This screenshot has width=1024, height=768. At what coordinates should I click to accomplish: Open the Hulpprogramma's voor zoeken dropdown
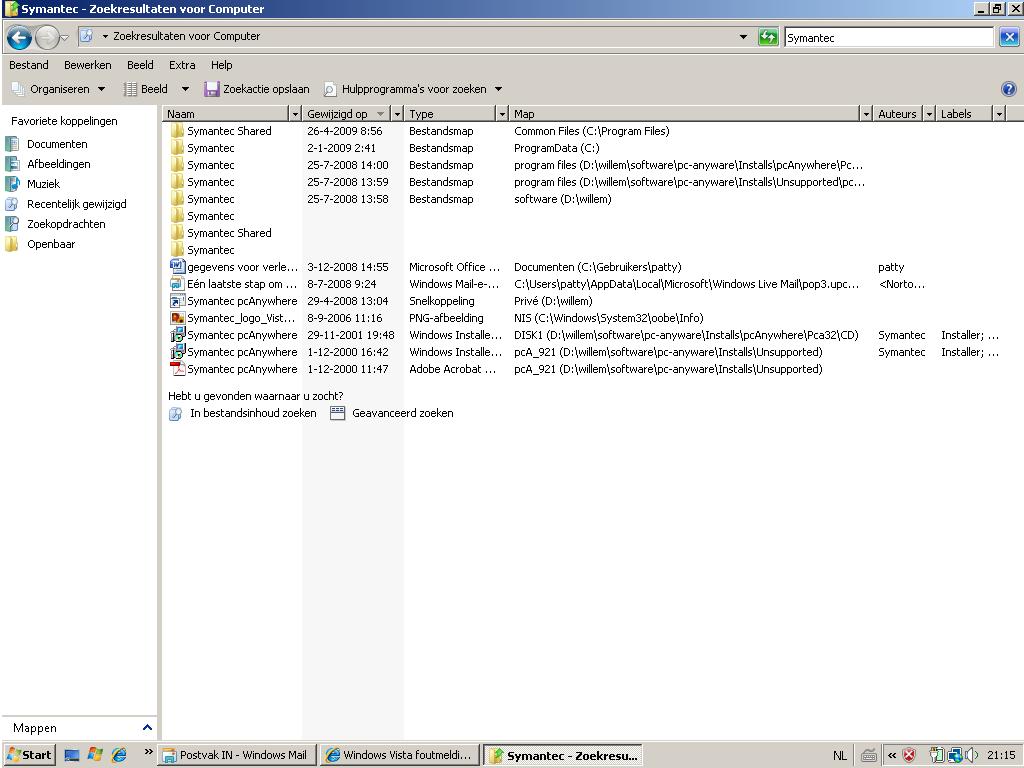[x=413, y=89]
